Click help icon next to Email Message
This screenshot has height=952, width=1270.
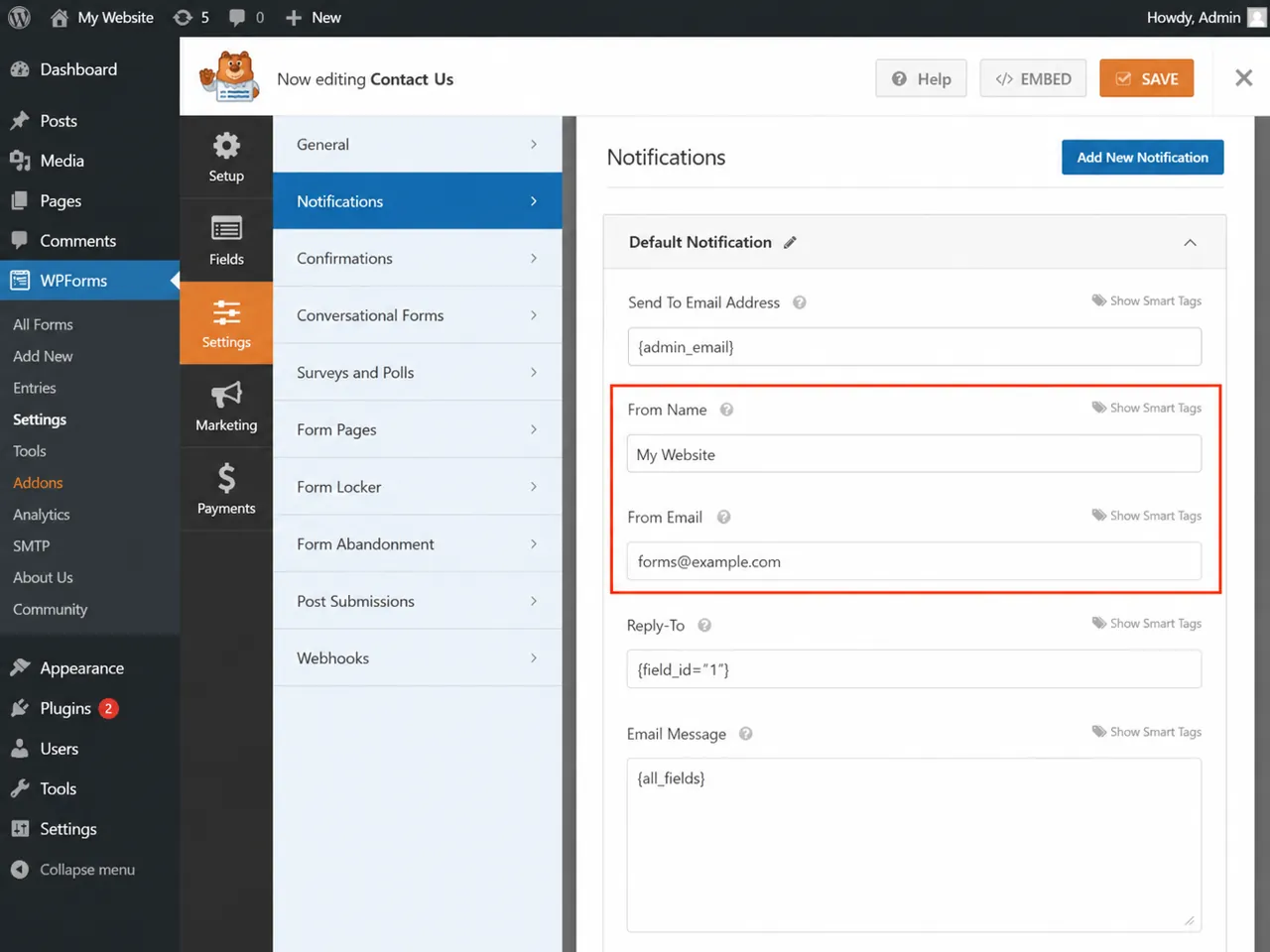[745, 734]
